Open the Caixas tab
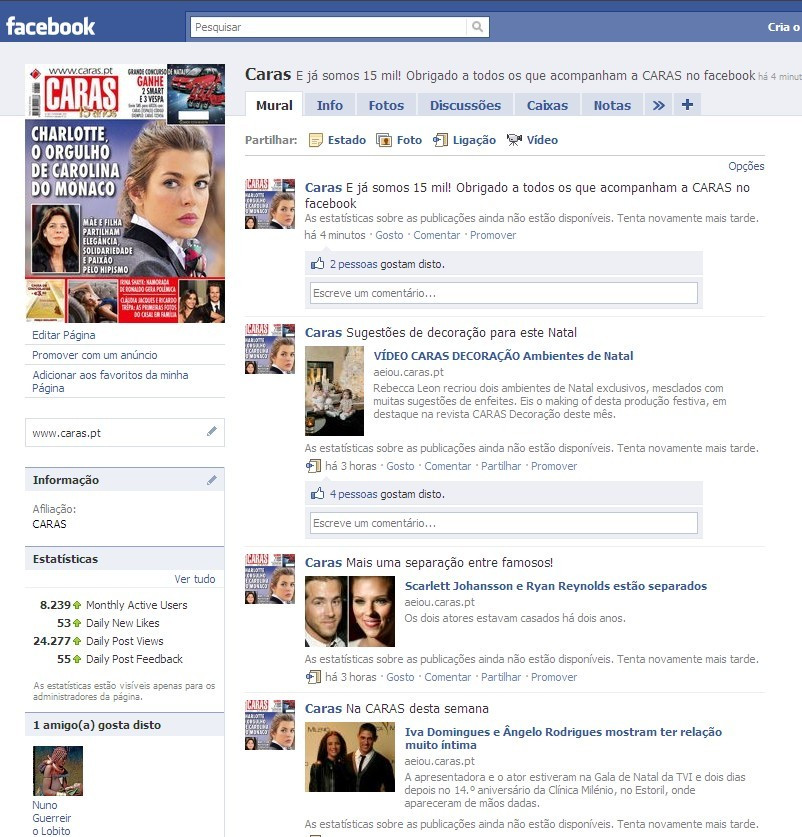 [x=547, y=105]
